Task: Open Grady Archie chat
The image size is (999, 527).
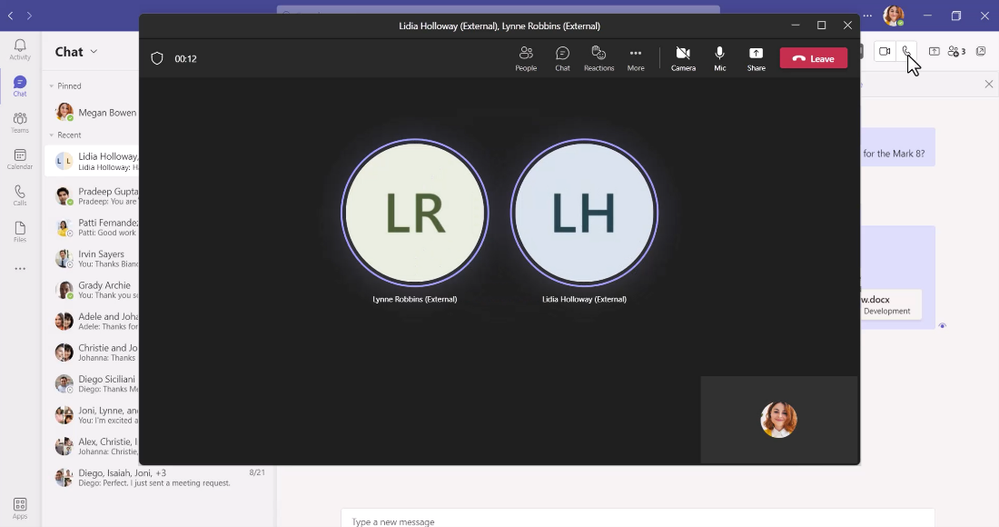Action: click(x=92, y=289)
